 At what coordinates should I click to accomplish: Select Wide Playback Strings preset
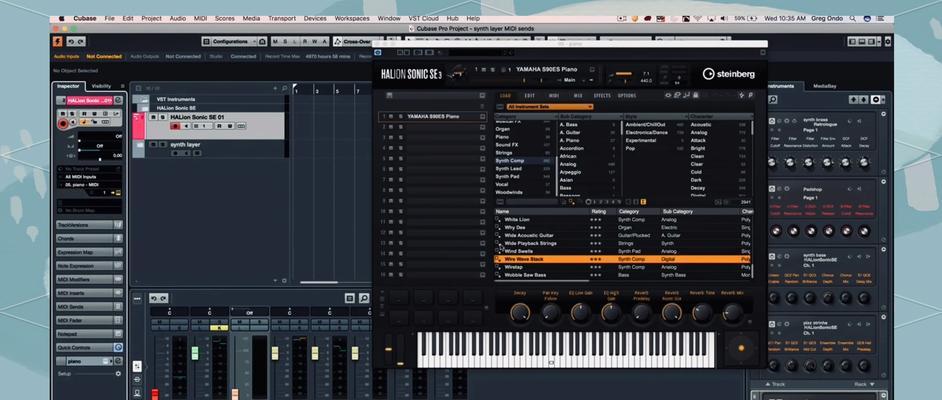(x=530, y=243)
